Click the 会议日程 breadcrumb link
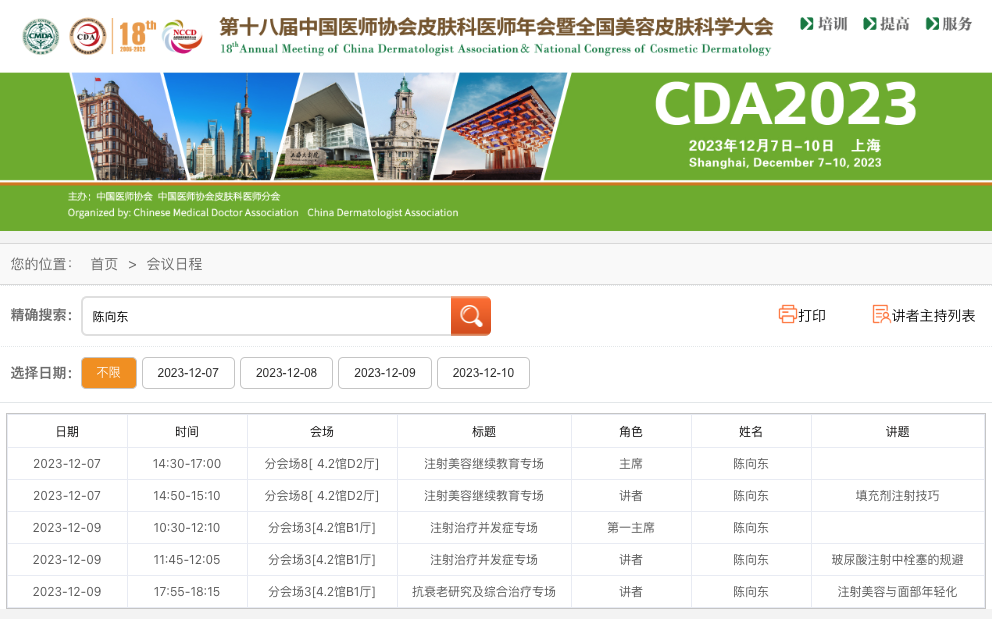992x619 pixels. (174, 264)
